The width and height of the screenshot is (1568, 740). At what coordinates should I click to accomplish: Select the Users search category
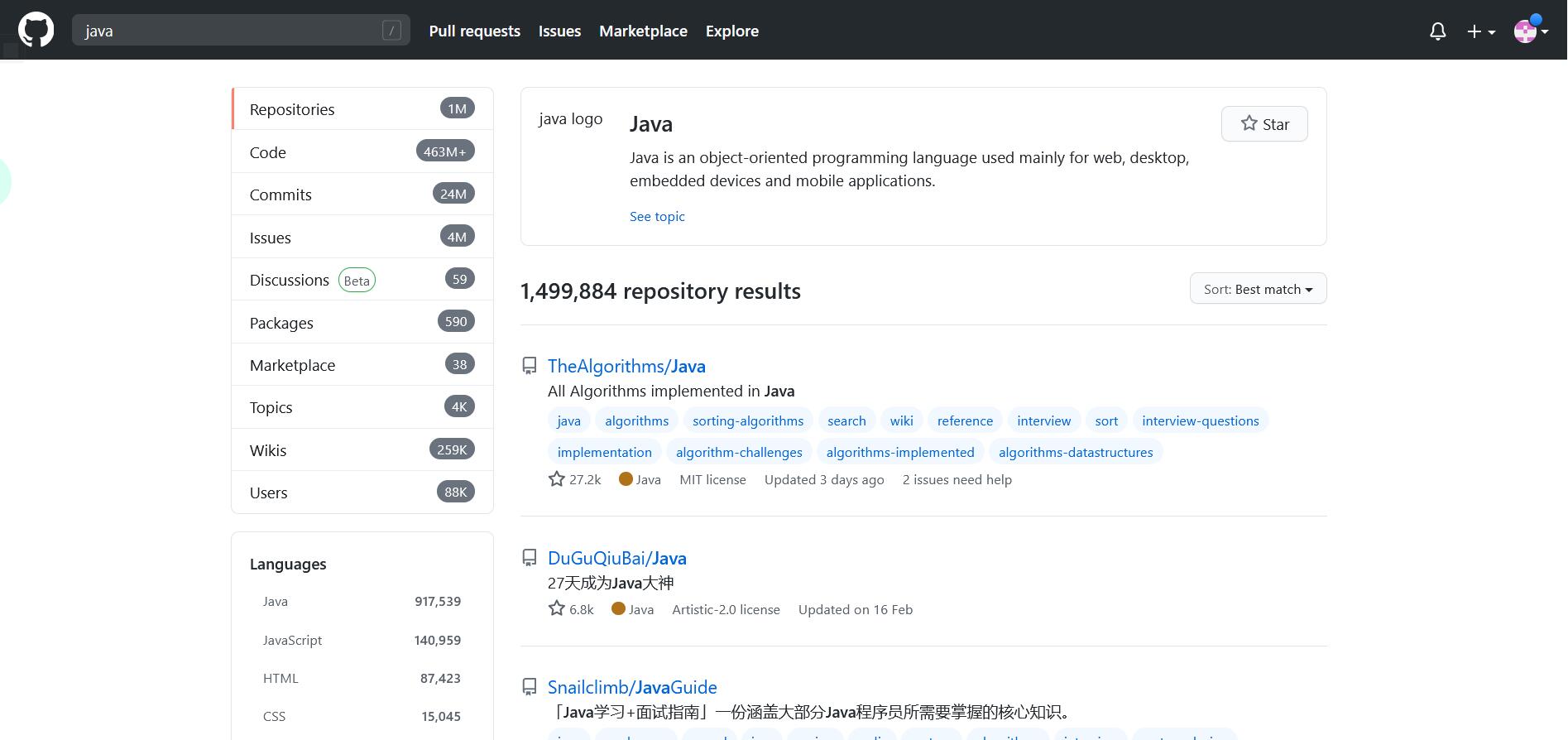click(x=362, y=492)
